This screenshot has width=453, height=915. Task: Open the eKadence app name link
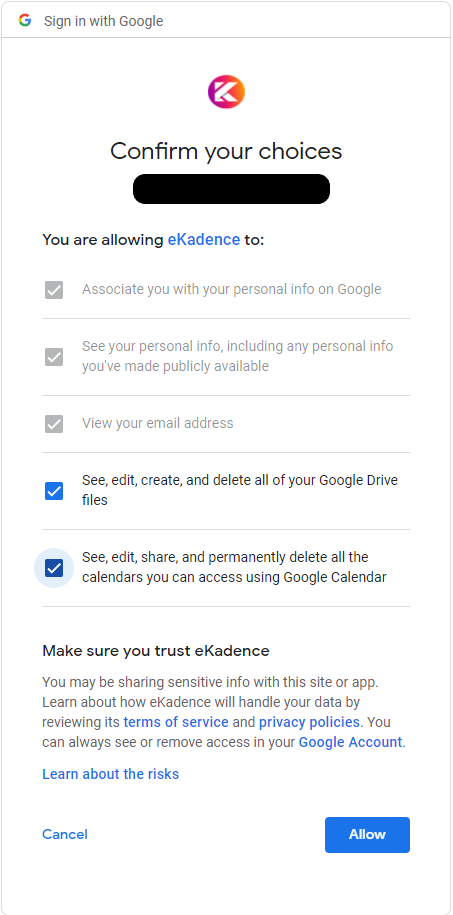(204, 239)
